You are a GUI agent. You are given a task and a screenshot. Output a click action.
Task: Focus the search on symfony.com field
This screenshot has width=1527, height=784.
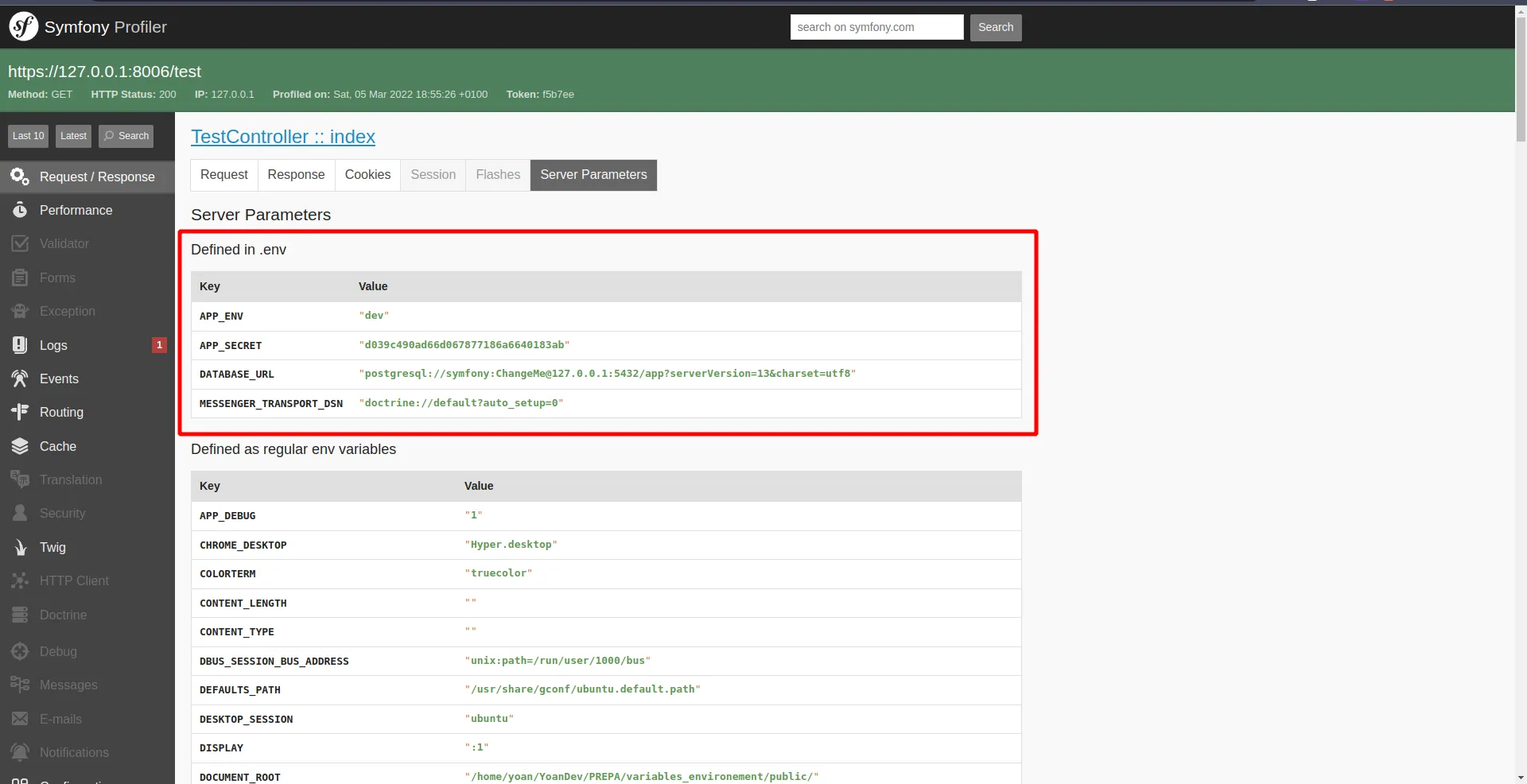coord(876,27)
